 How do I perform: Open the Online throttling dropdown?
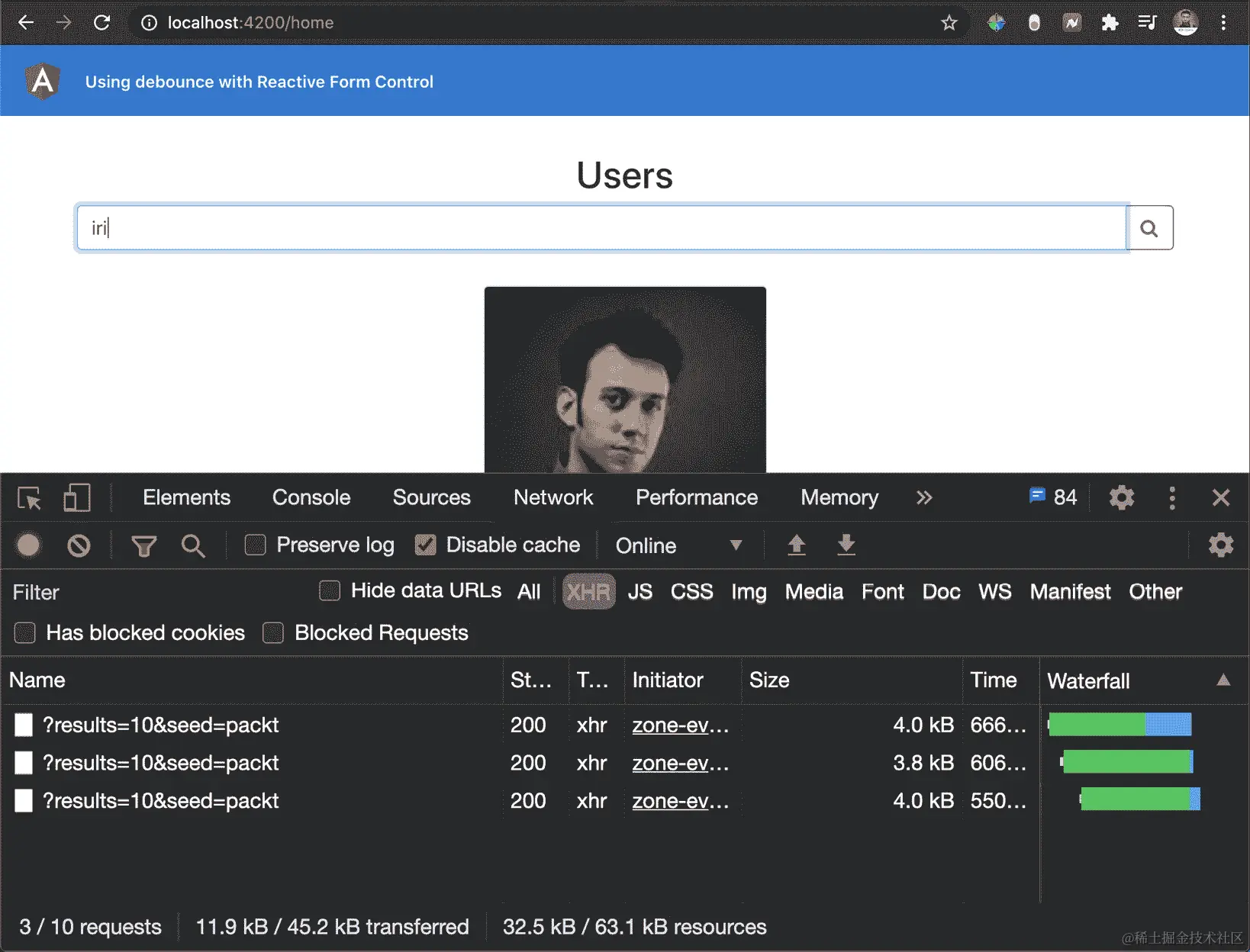[678, 545]
